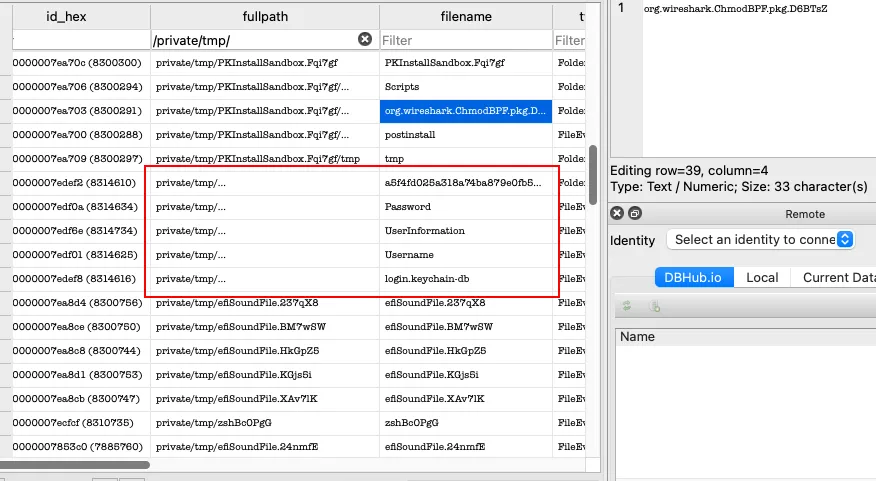This screenshot has width=876, height=481.
Task: Switch to the DBHub.io tab
Action: pos(694,278)
